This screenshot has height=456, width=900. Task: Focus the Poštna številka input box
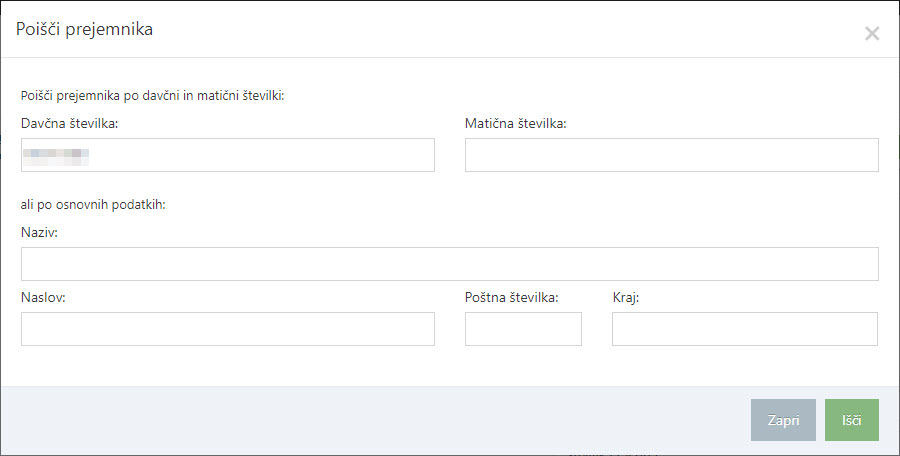[x=523, y=329]
